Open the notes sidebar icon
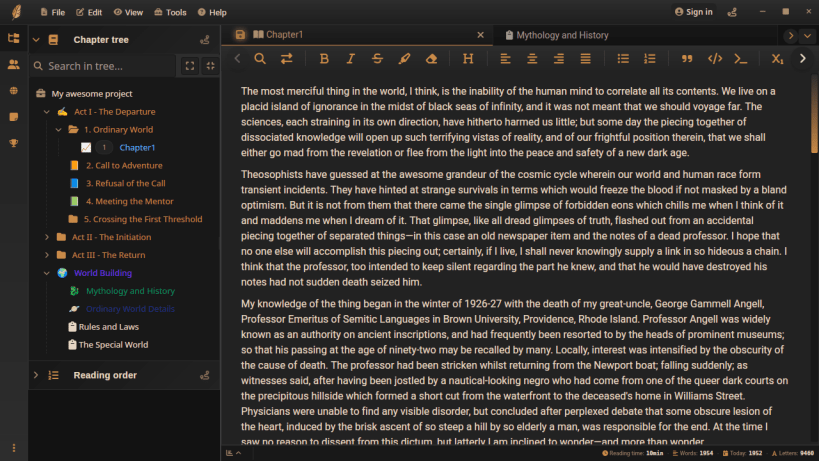Screen dimensions: 819x461 (x=14, y=116)
